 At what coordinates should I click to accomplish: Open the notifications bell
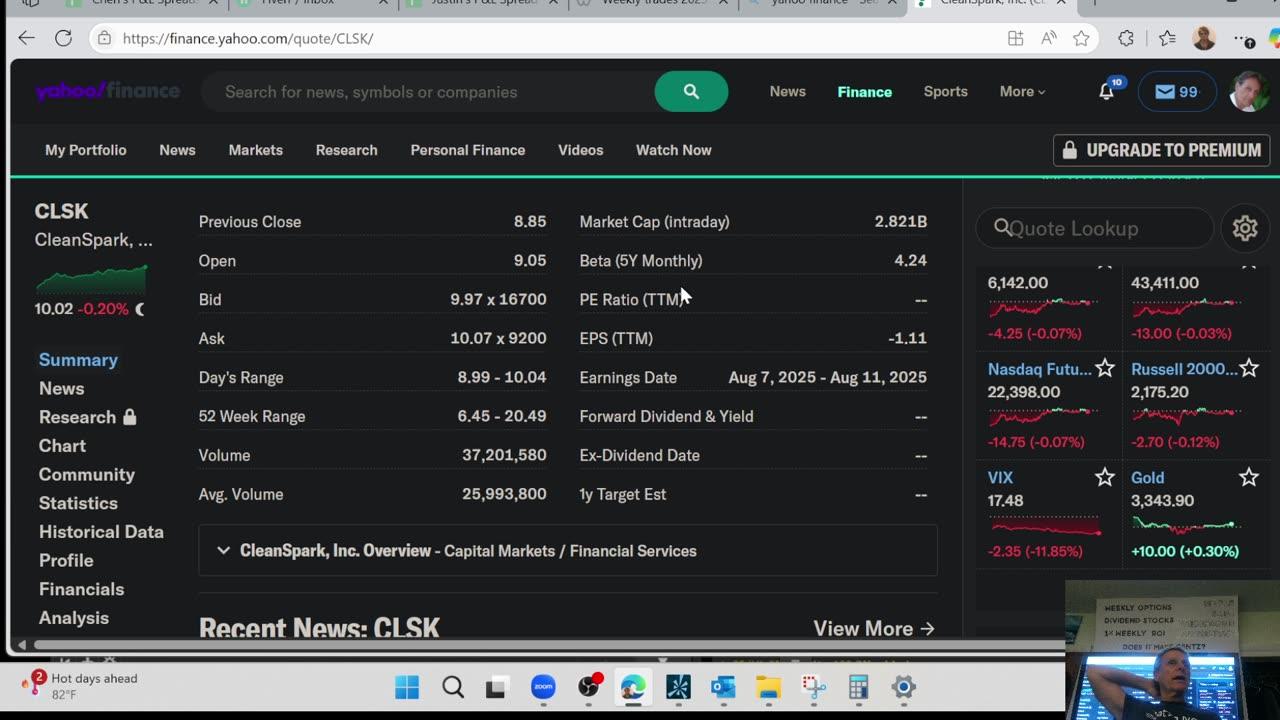[1106, 92]
